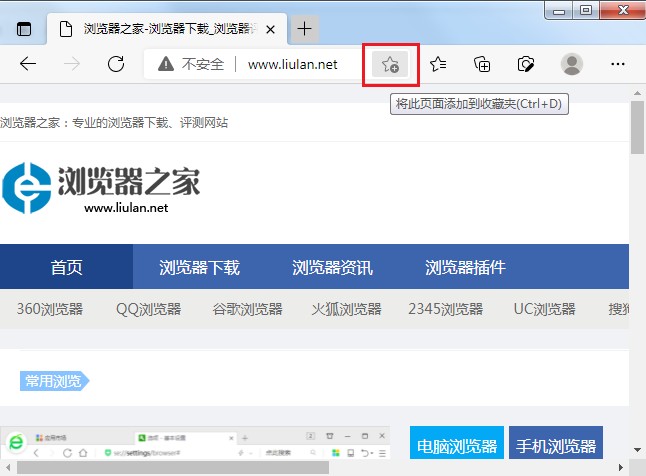Click the 常用浏览 label tag
Viewport: 646px width, 476px height.
point(54,381)
